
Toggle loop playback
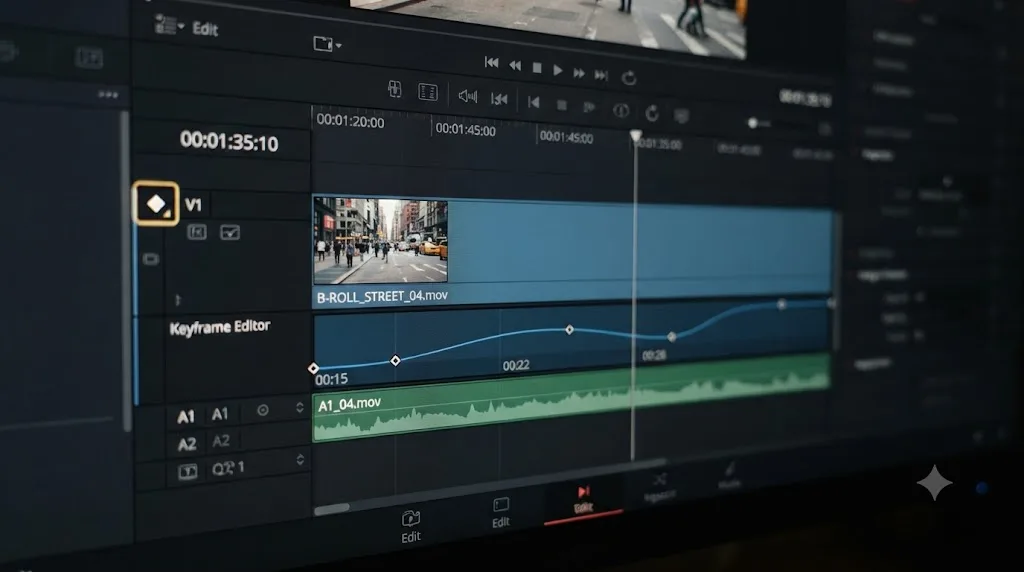(x=629, y=78)
